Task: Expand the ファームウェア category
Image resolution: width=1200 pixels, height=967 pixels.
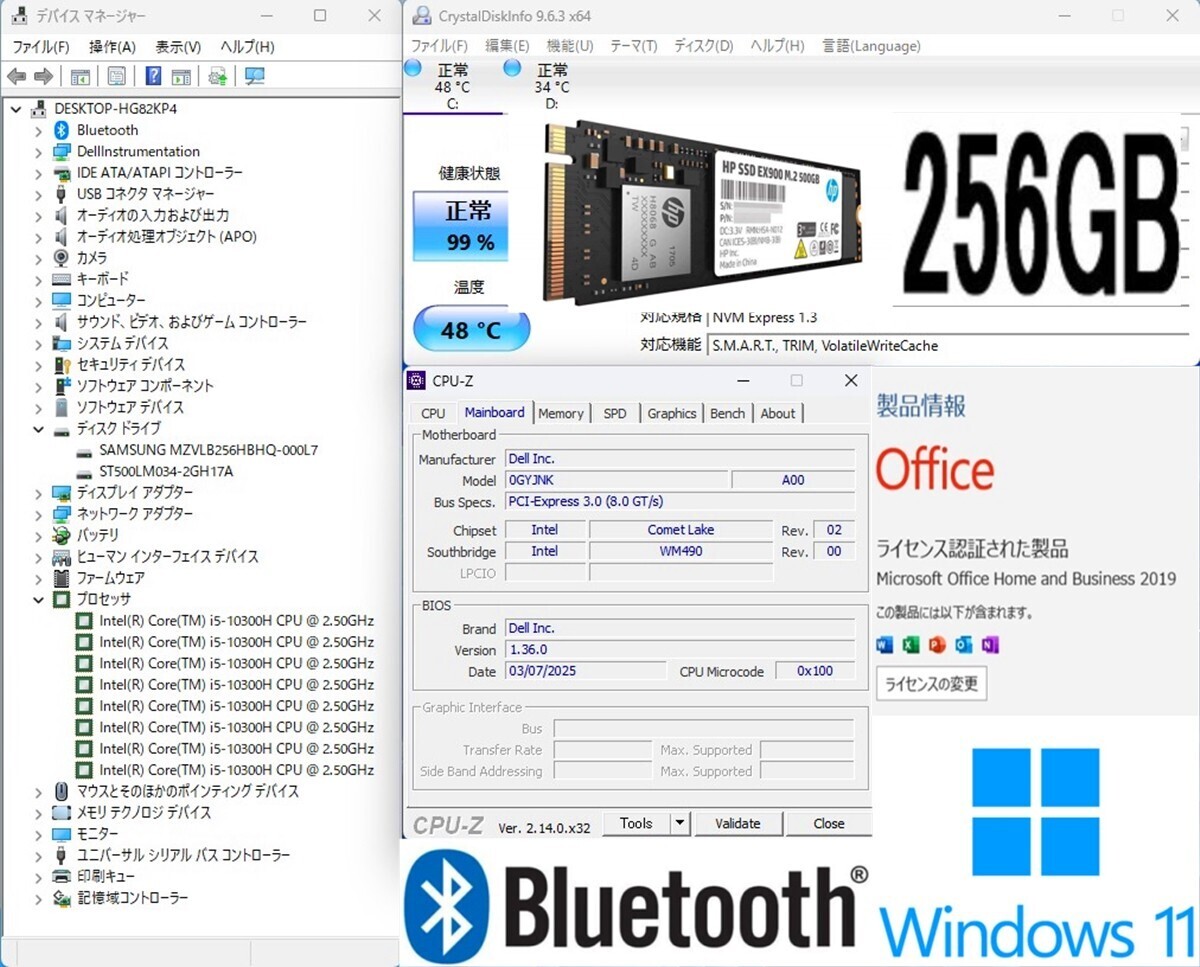Action: [x=38, y=578]
